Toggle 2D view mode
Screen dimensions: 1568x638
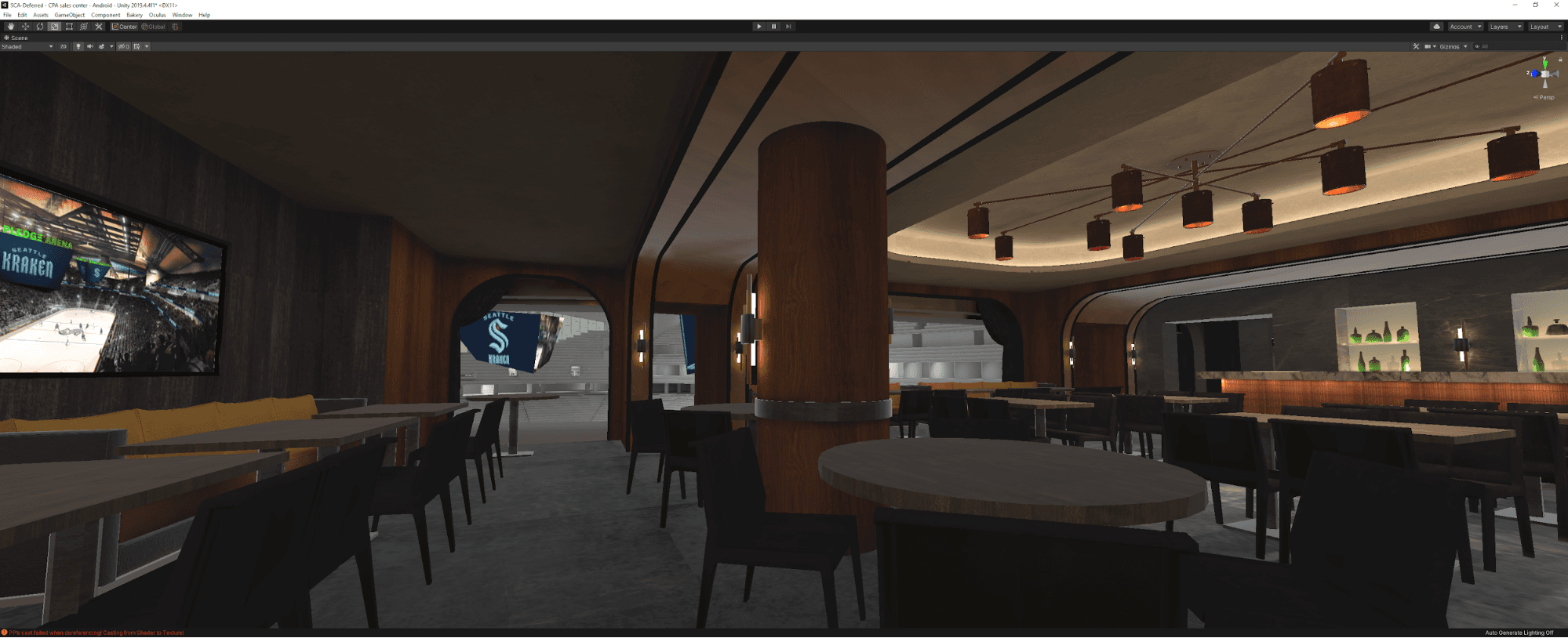(x=64, y=47)
